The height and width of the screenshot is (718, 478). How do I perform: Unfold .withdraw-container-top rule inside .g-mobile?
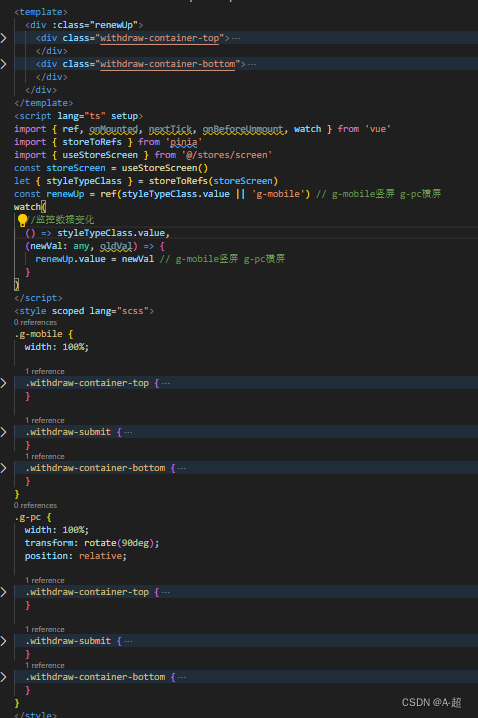pos(4,383)
